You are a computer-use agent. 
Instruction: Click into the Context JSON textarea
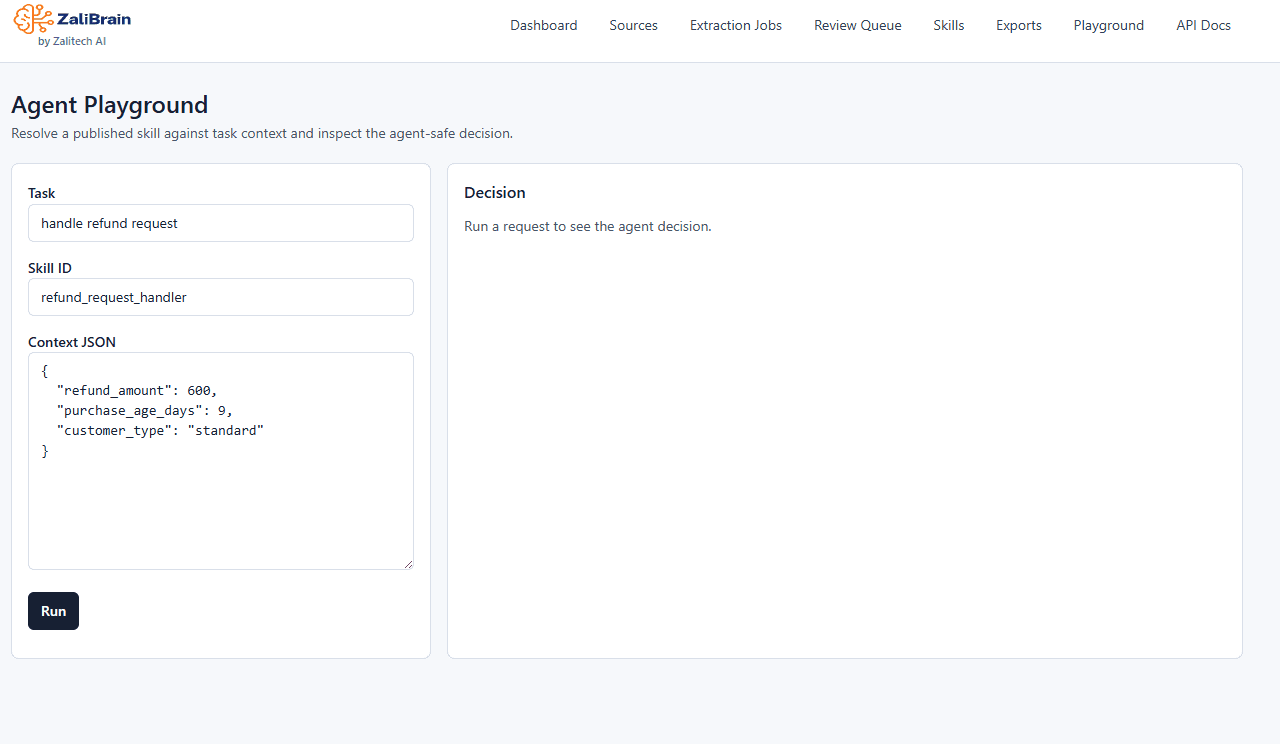pos(221,461)
